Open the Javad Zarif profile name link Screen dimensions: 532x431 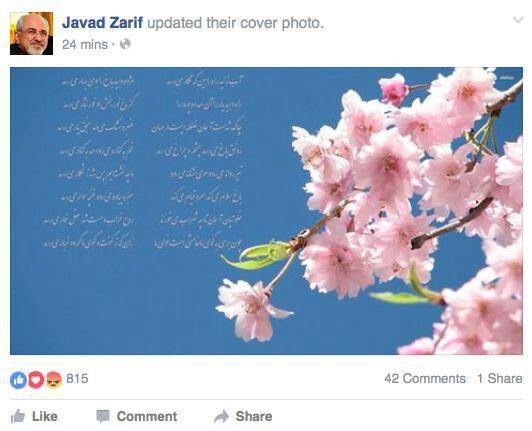(x=103, y=23)
